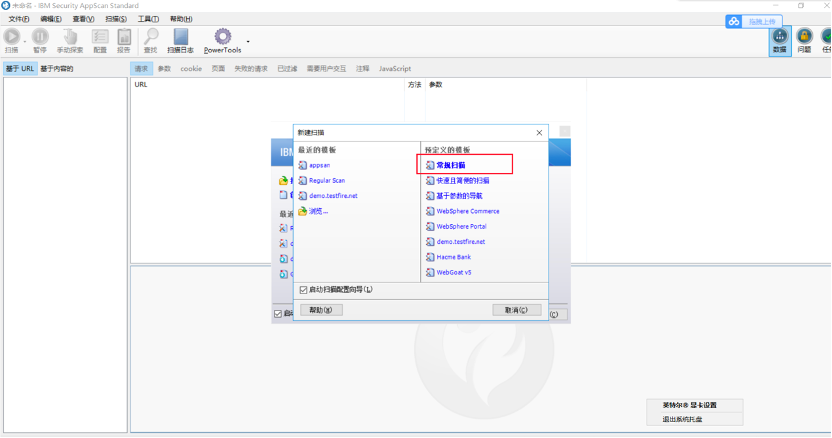
Task: Click the Pause (暂停) toolbar icon
Action: 40,37
